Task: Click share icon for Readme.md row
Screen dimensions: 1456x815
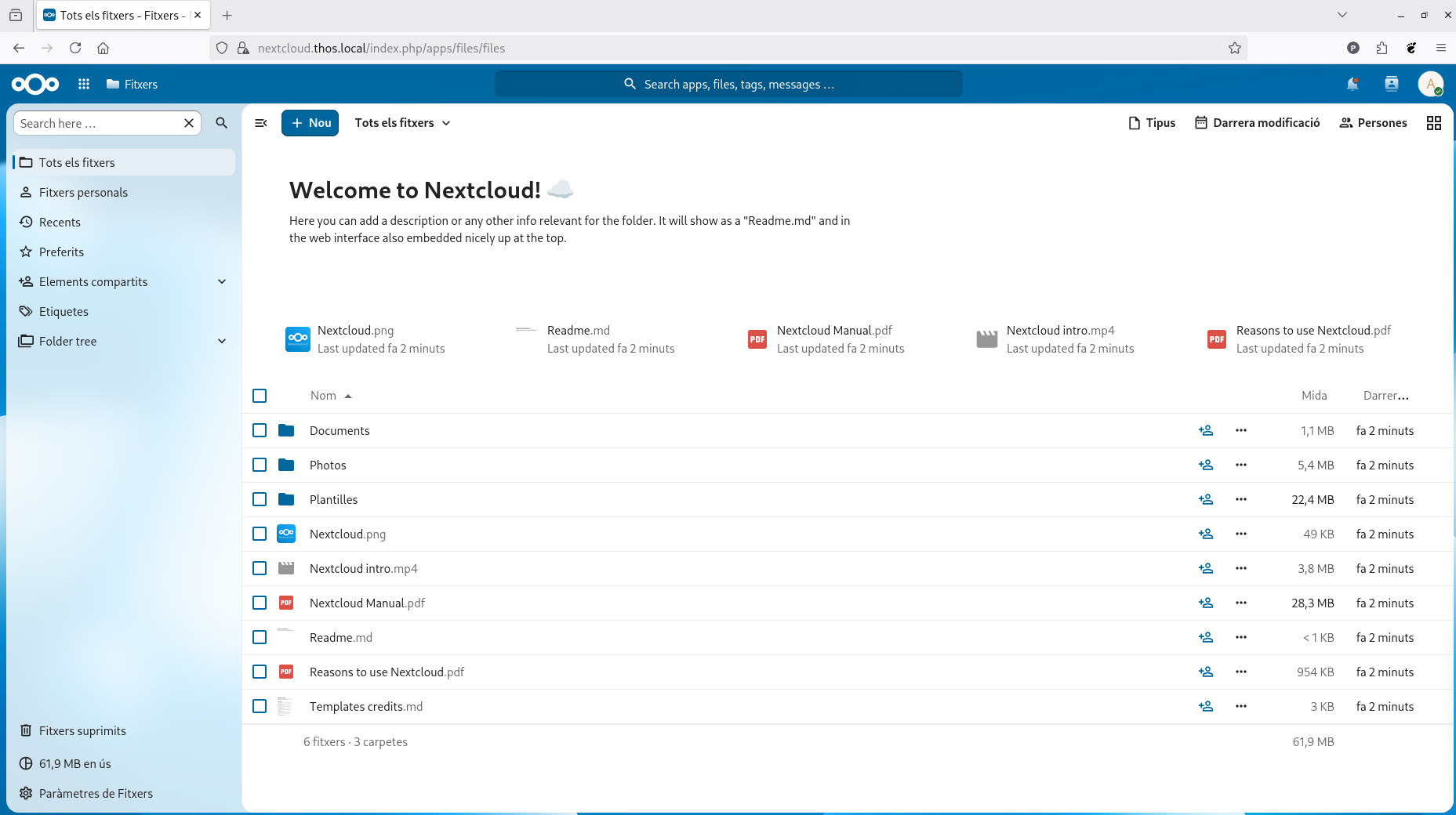Action: pos(1206,637)
